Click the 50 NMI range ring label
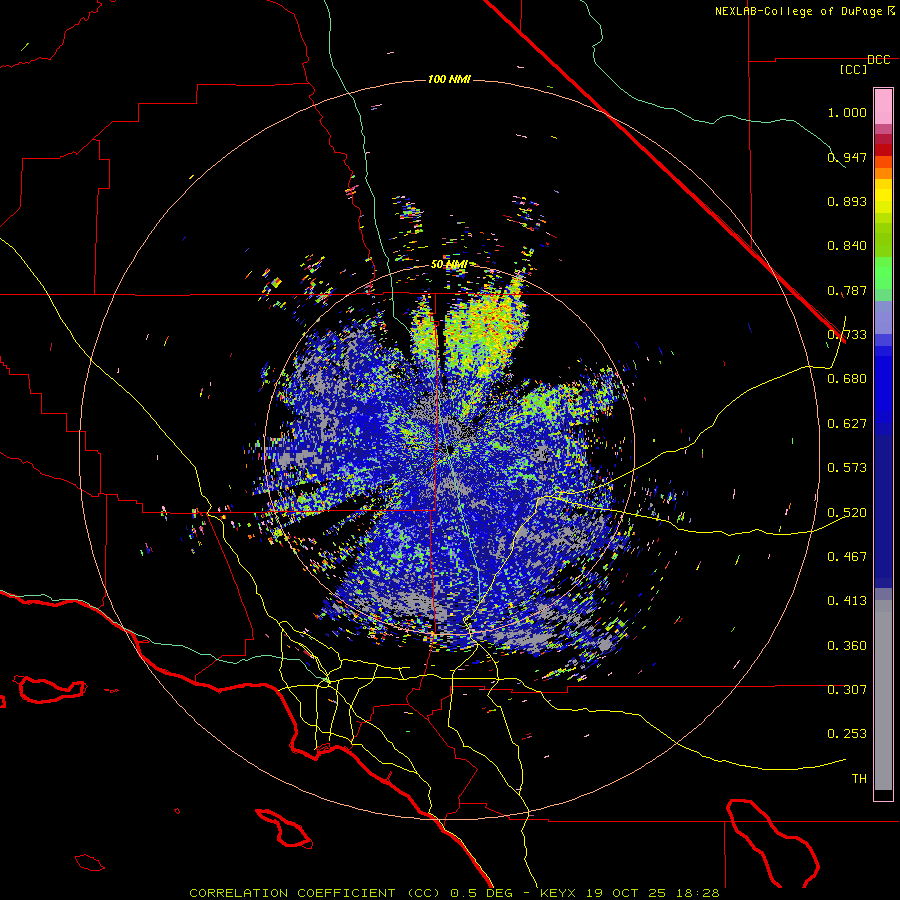Viewport: 900px width, 900px height. [x=448, y=265]
